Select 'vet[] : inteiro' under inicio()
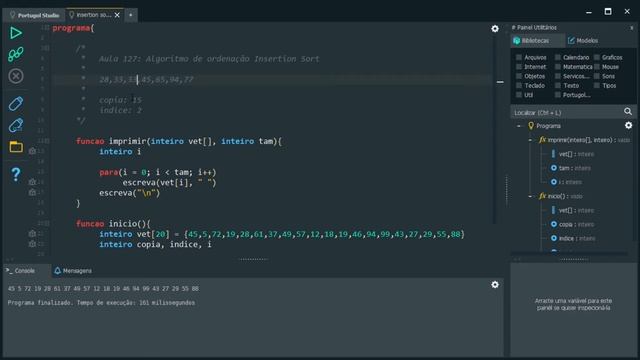The image size is (640, 360). coord(572,210)
